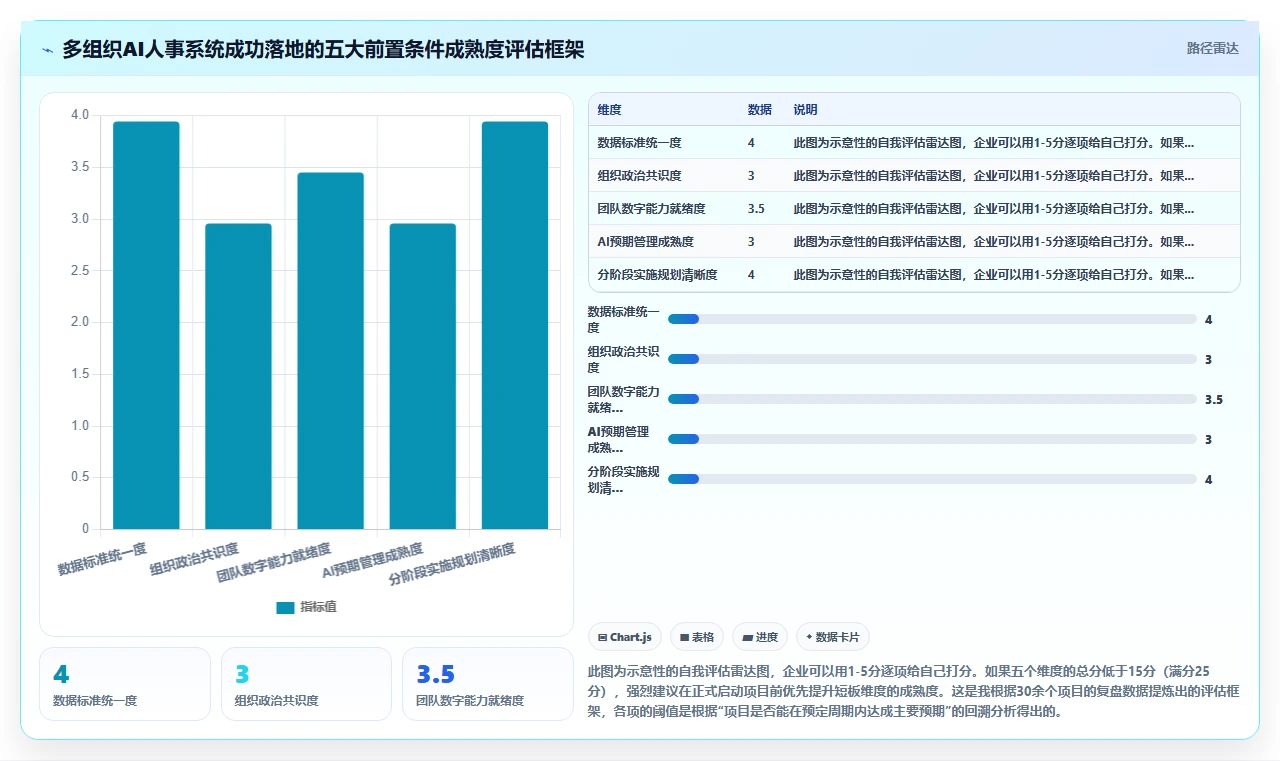Click the 路径雷达 label in the header
The image size is (1280, 761).
(1212, 48)
